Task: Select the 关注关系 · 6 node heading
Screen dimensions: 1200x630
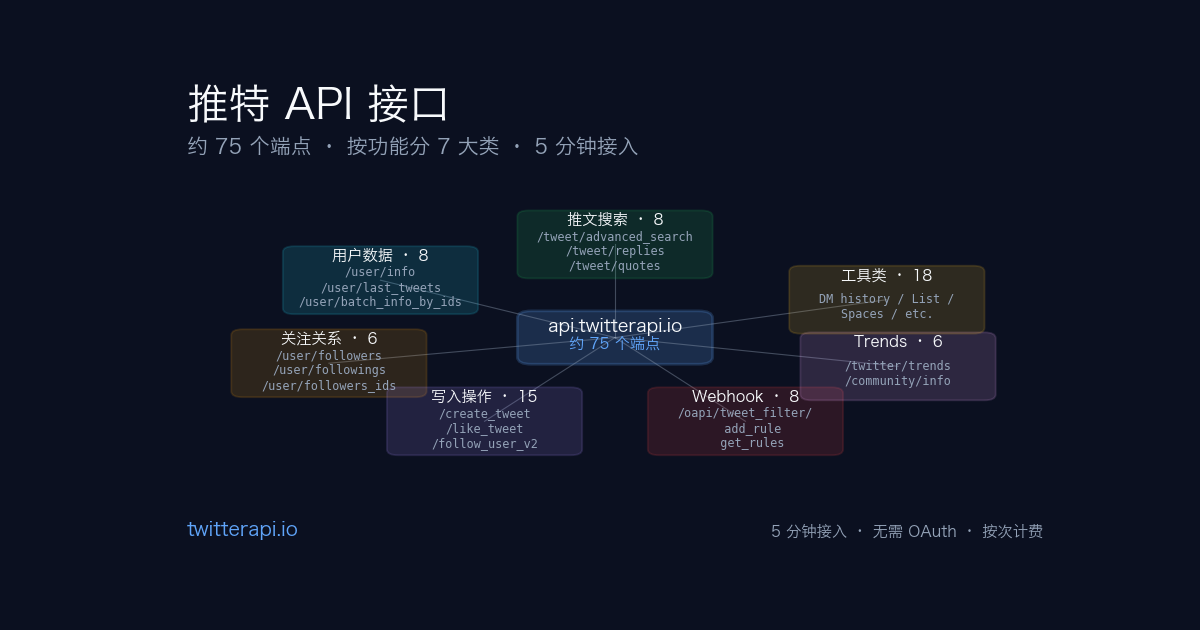Action: tap(329, 338)
